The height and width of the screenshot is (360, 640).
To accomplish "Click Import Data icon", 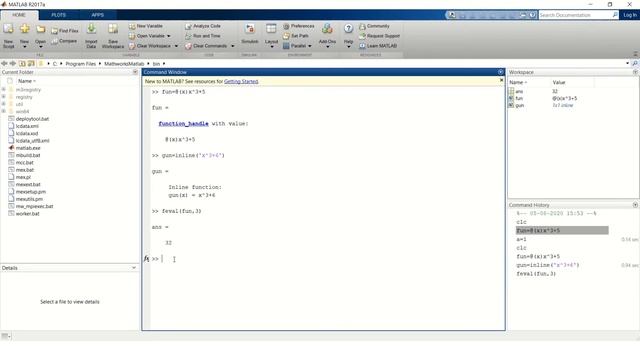I will click(91, 36).
